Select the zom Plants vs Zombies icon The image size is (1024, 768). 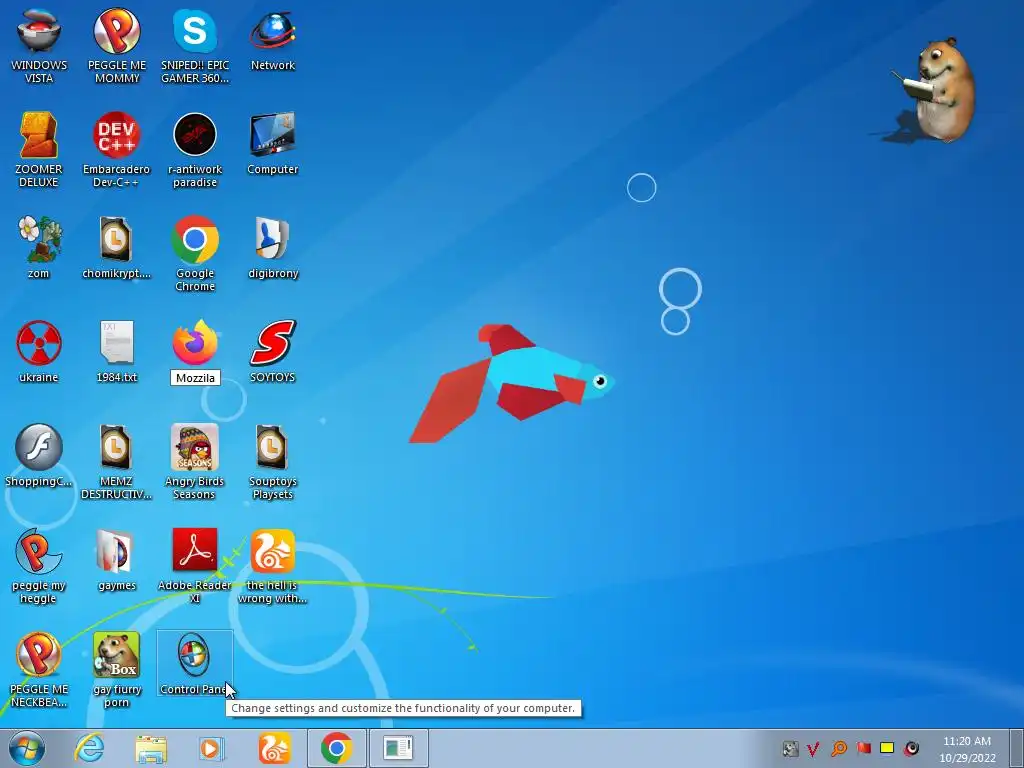pyautogui.click(x=39, y=247)
